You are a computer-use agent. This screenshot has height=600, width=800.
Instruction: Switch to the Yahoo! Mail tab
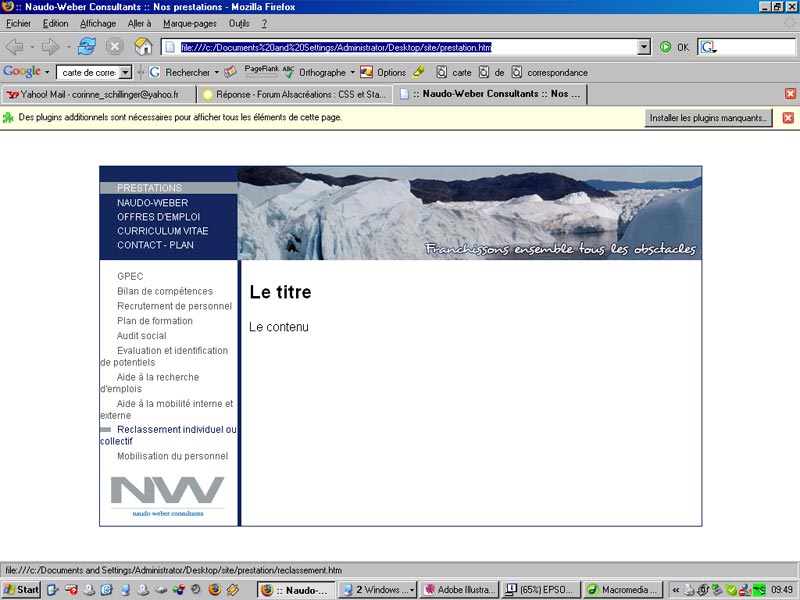[97, 94]
